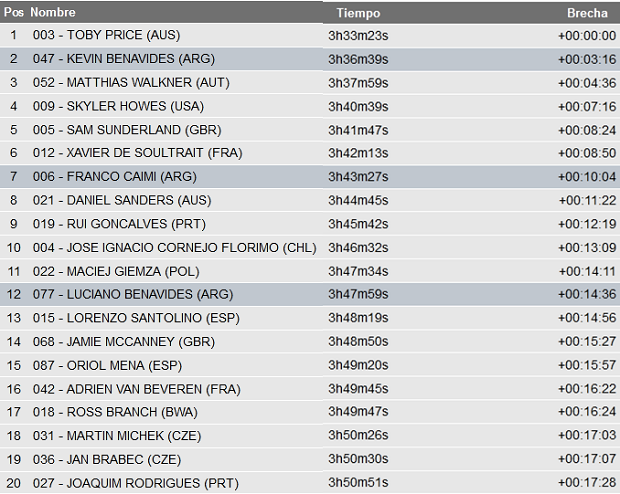Click the Brecha column header

click(x=588, y=13)
